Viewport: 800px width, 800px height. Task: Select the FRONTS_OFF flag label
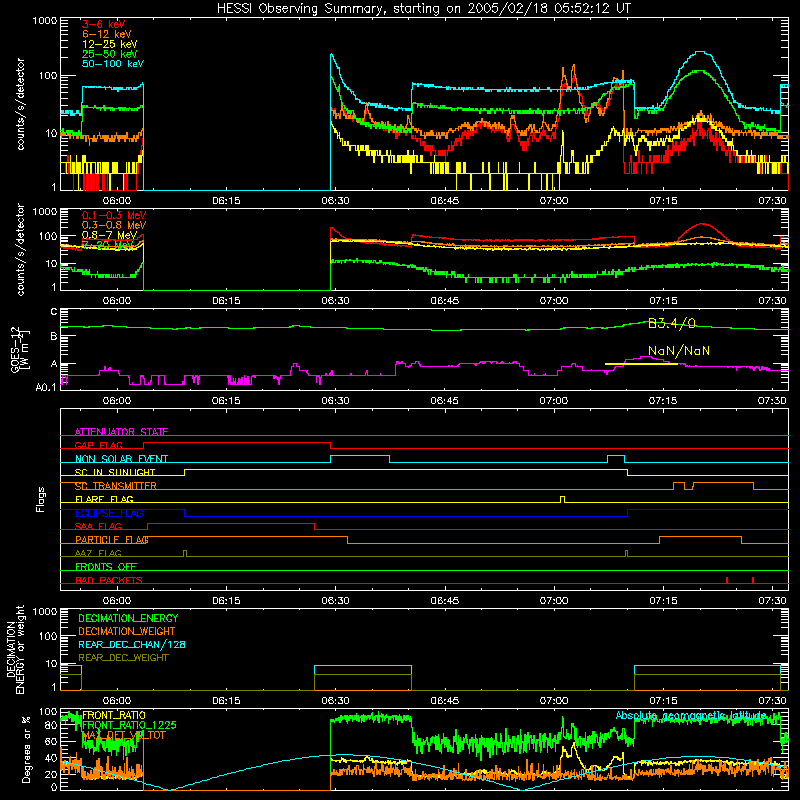pos(106,566)
